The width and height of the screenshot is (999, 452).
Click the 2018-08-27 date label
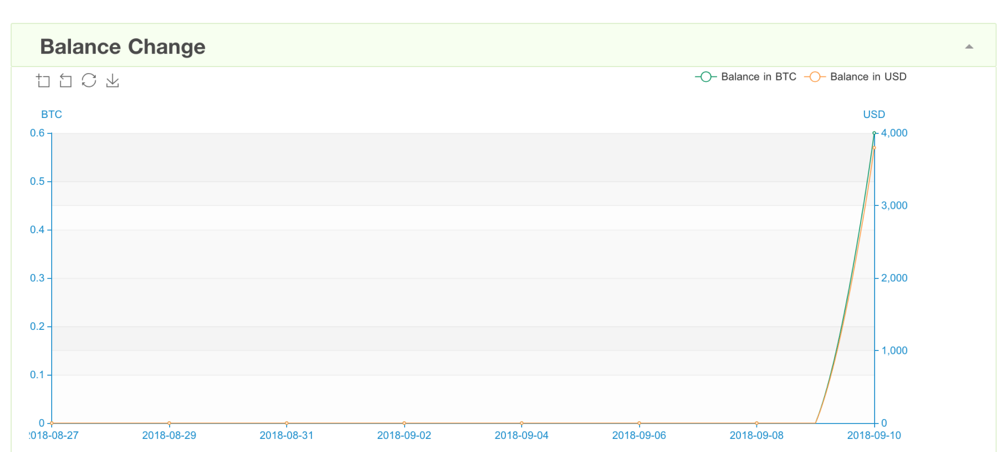point(54,435)
